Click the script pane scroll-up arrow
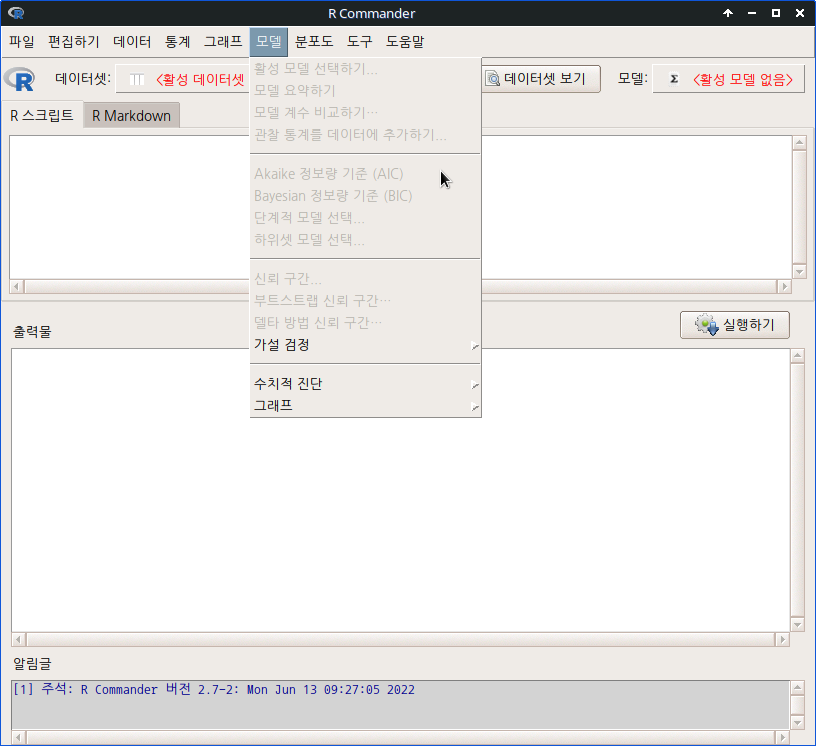This screenshot has width=816, height=746. coord(799,143)
